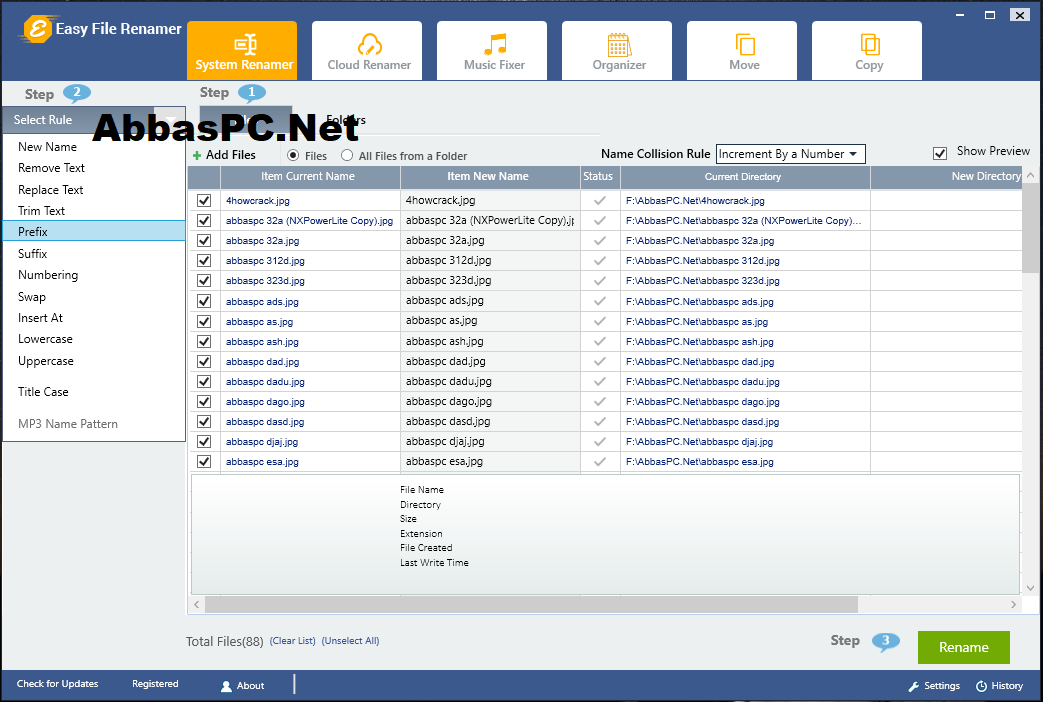Pick the Uppercase rule
This screenshot has width=1043, height=702.
(94, 361)
